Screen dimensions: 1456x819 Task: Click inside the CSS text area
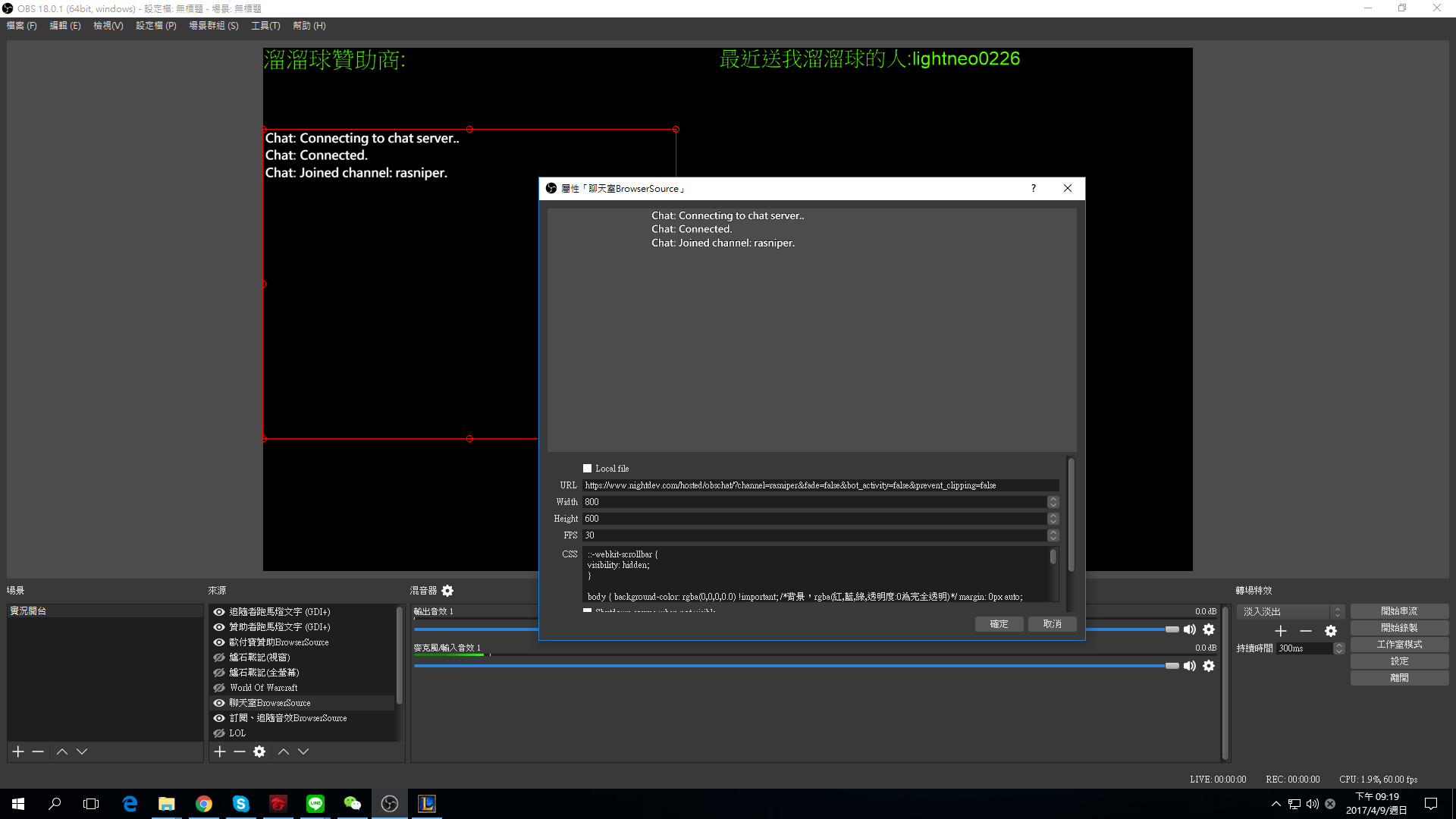click(816, 575)
